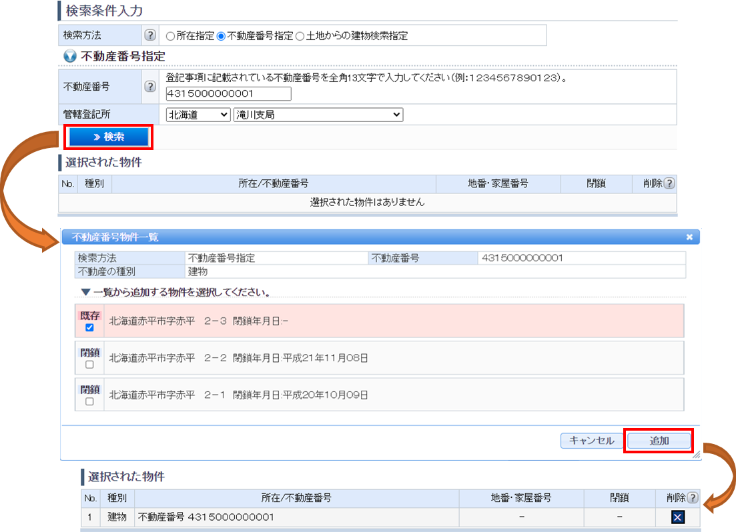The image size is (736, 532).
Task: Click the 不動産番号 input field
Action: (227, 94)
